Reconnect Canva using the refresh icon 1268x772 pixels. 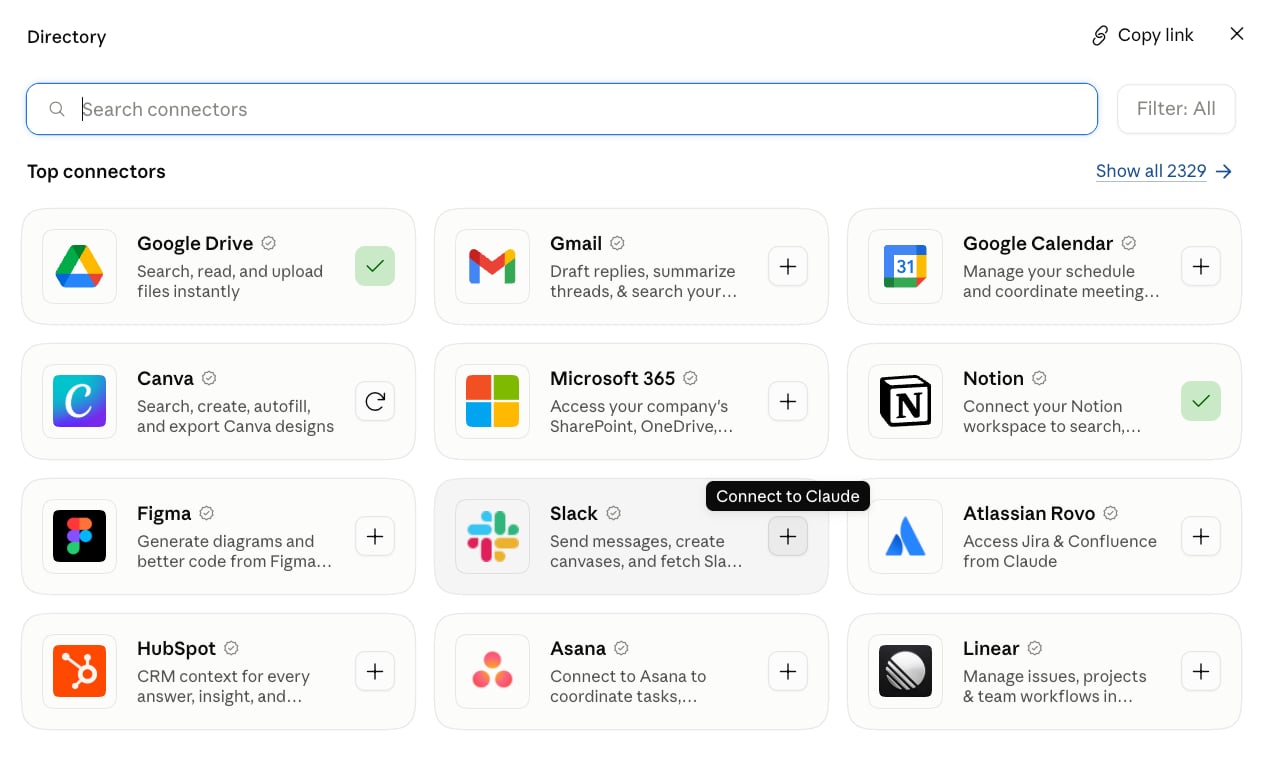[375, 401]
